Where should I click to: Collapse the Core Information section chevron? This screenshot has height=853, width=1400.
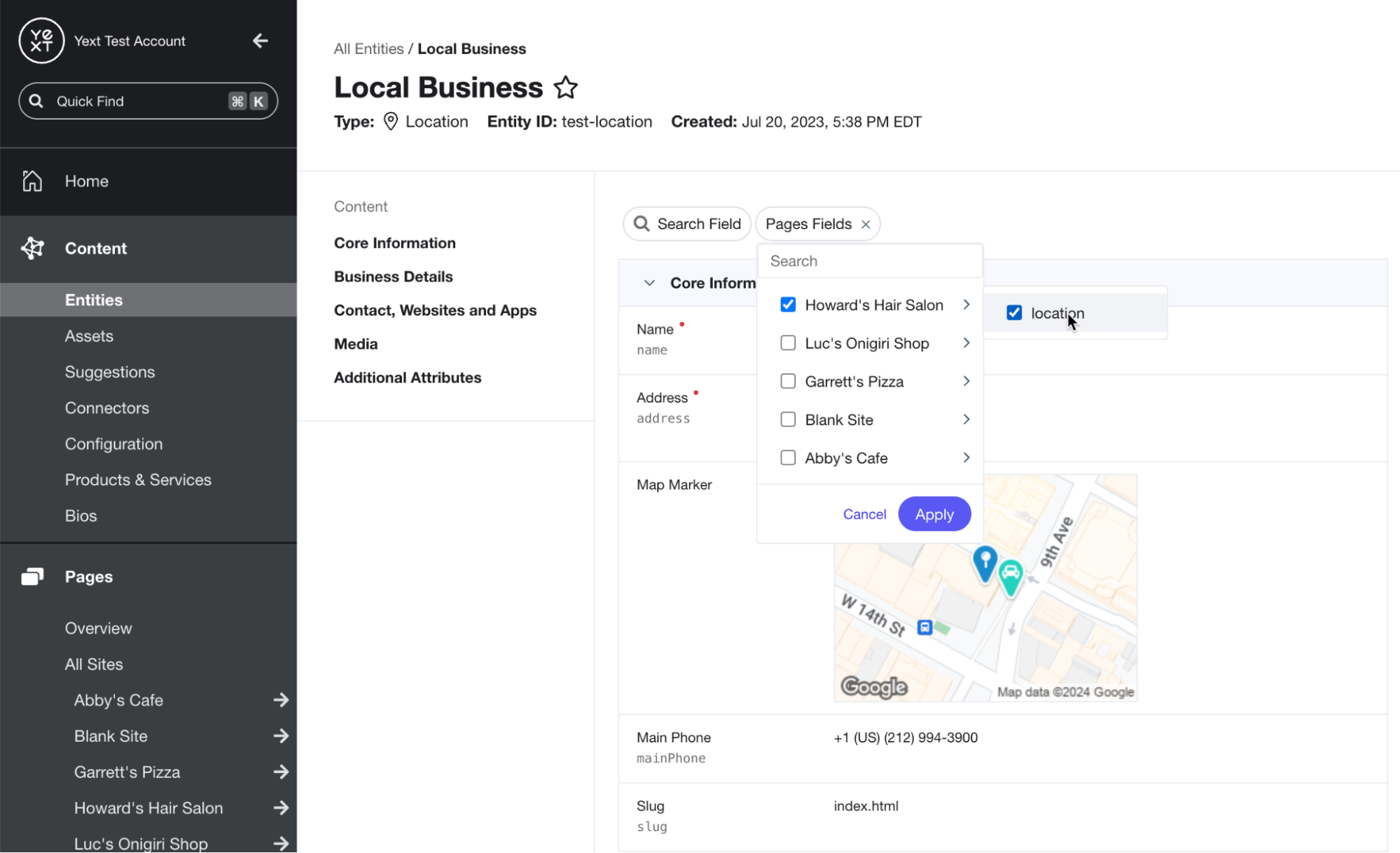pyautogui.click(x=649, y=283)
